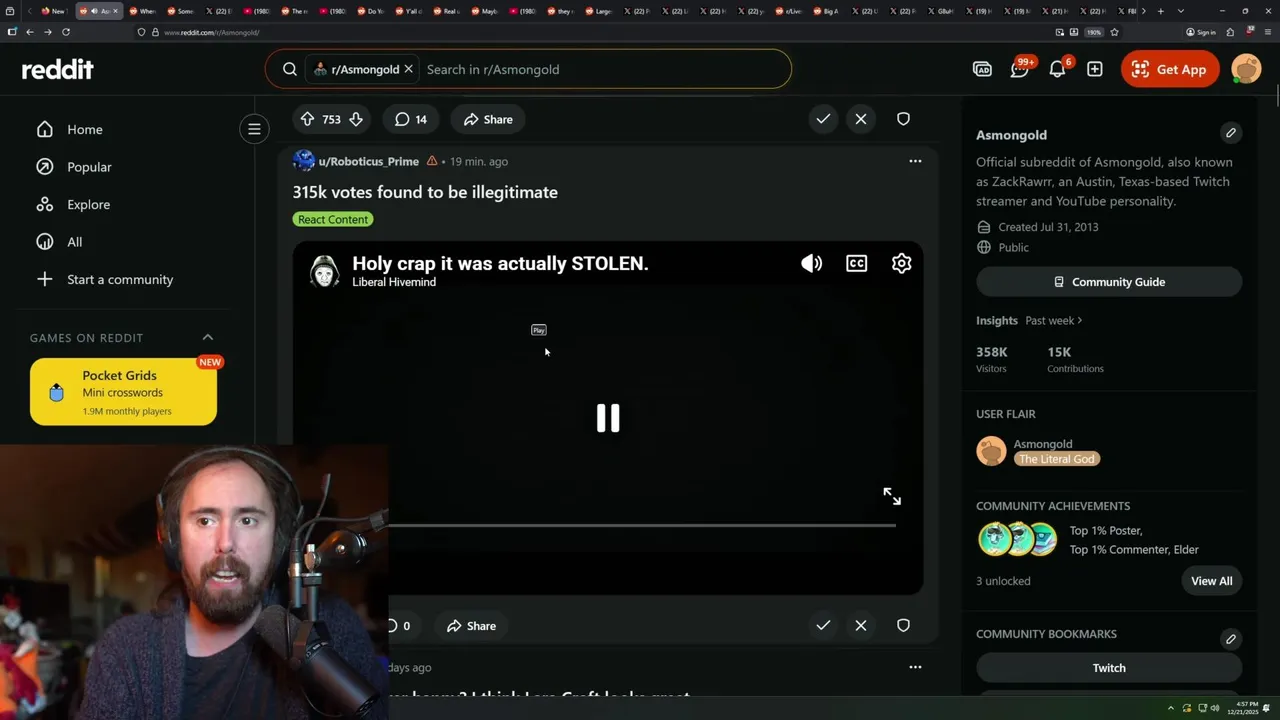Remove the r/Asmongold search filter chip
Image resolution: width=1280 pixels, height=720 pixels.
click(408, 69)
